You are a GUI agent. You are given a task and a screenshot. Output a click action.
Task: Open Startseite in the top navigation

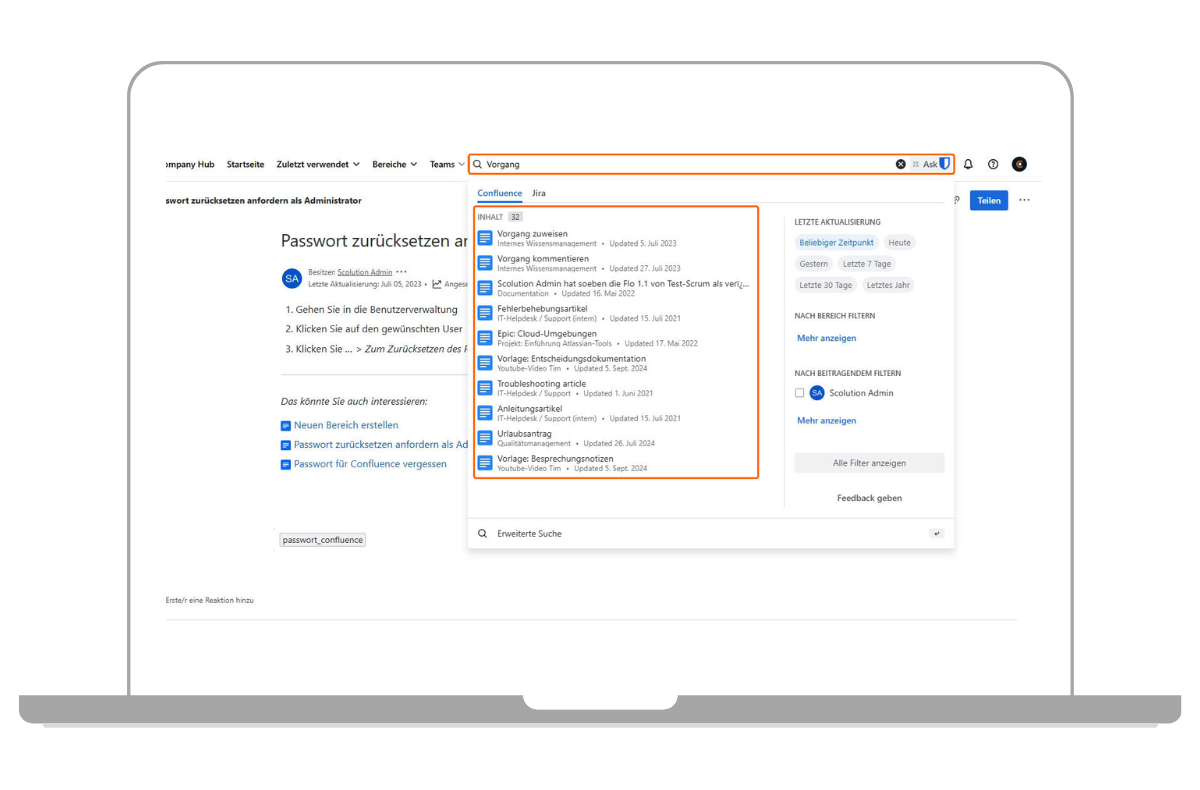[245, 164]
